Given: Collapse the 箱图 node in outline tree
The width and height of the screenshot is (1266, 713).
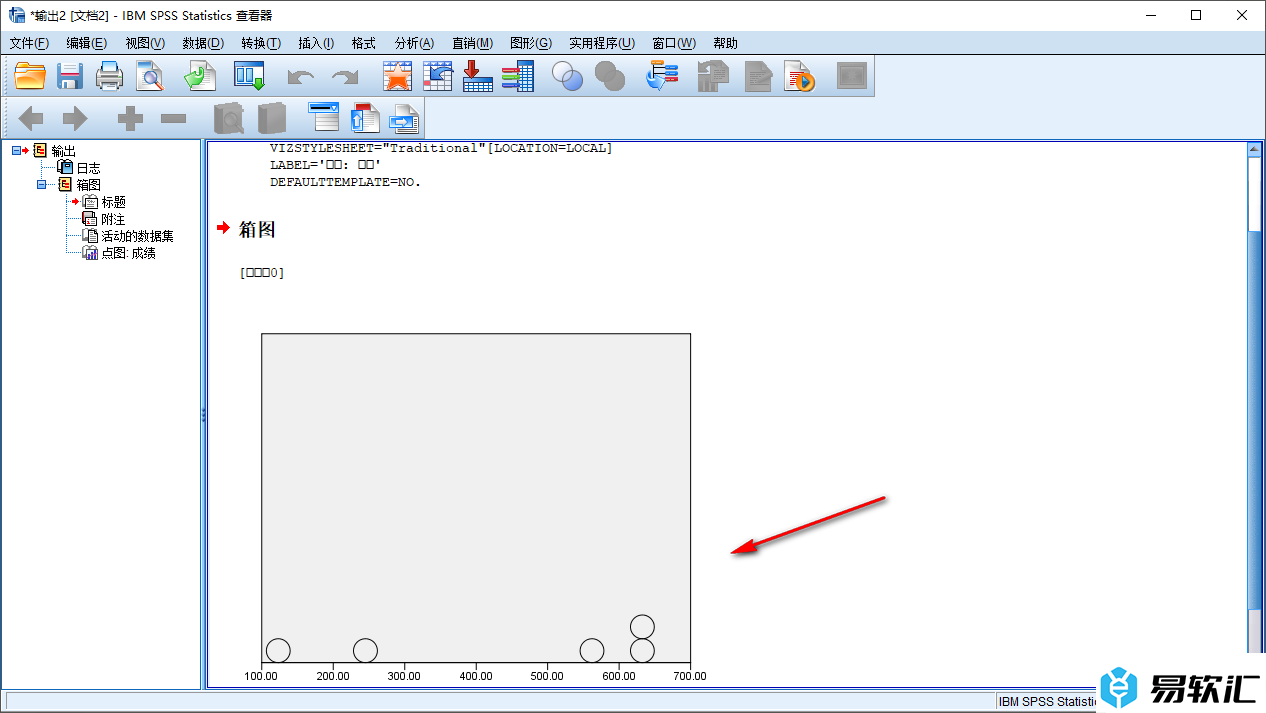Looking at the screenshot, I should coord(42,185).
